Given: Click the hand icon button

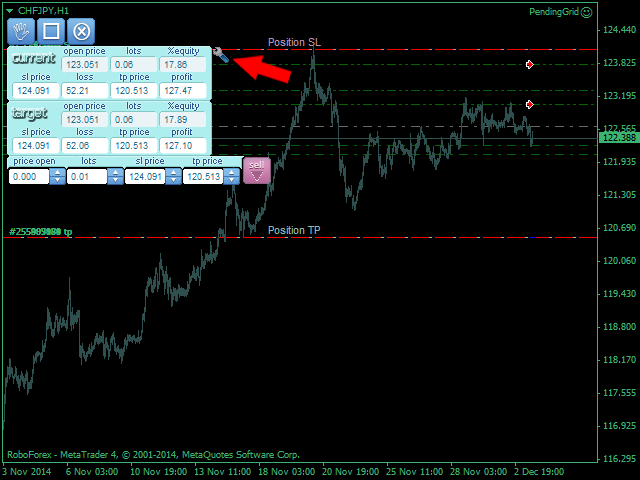Looking at the screenshot, I should pos(21,31).
